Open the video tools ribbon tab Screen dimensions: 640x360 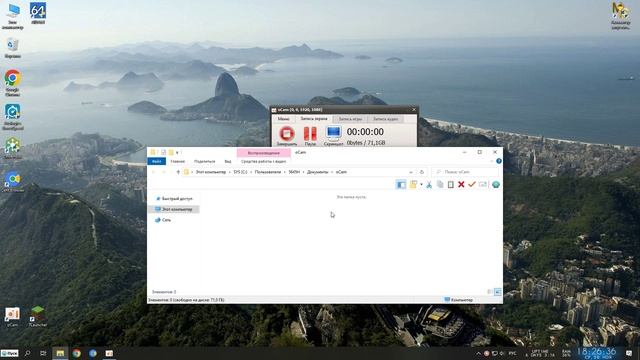coord(264,162)
